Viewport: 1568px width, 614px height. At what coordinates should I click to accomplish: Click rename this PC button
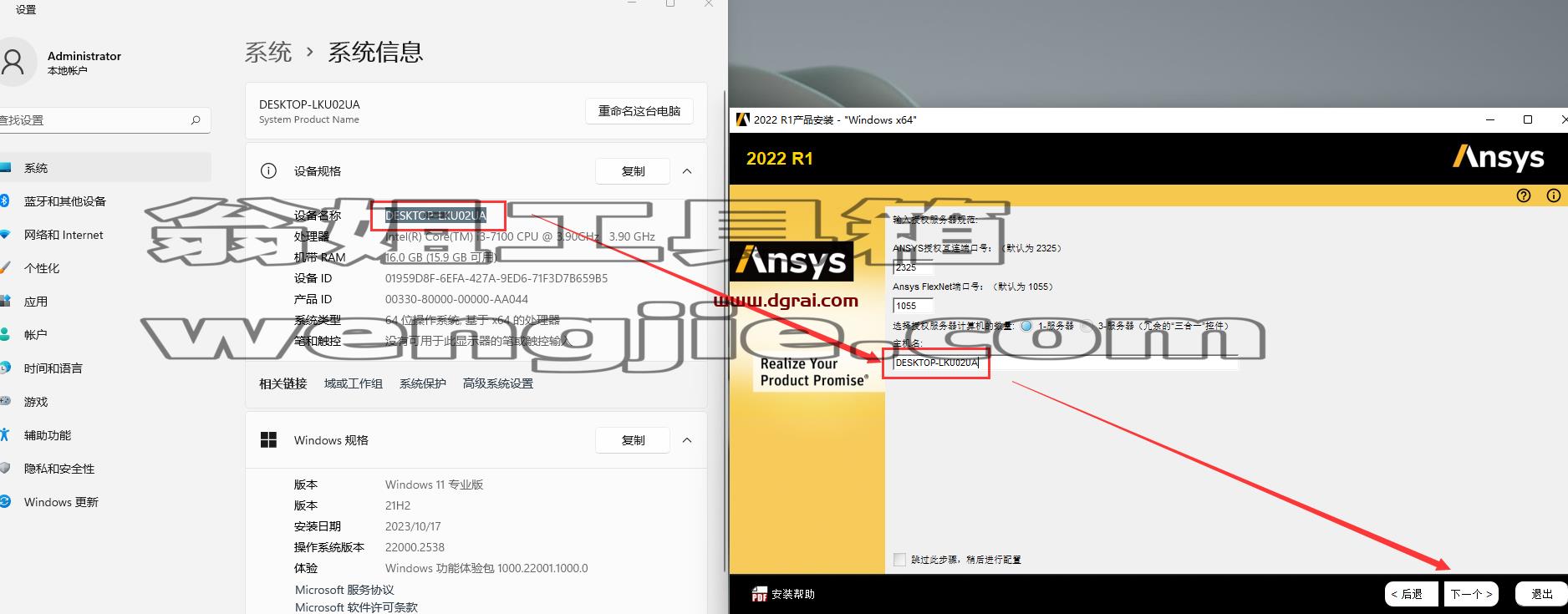pos(639,111)
